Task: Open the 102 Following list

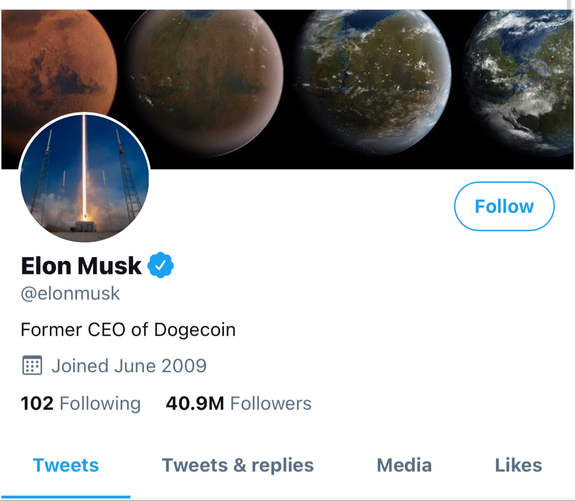Action: coord(81,403)
